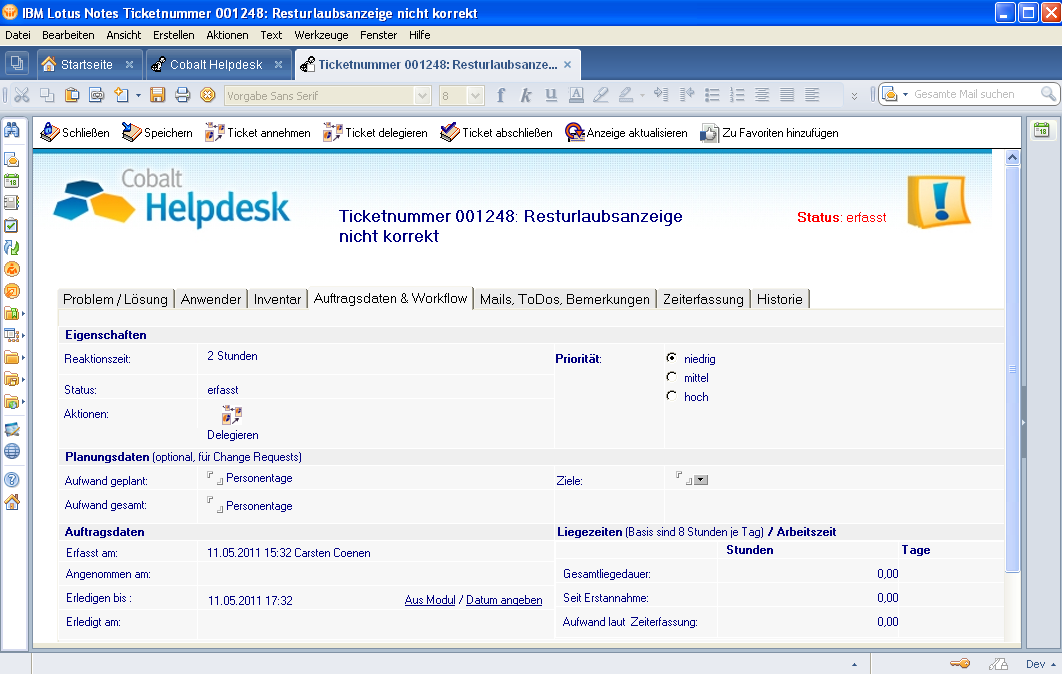Switch to the Mails, ToDos, Bemerkungen tab
This screenshot has width=1062, height=674.
[x=564, y=299]
